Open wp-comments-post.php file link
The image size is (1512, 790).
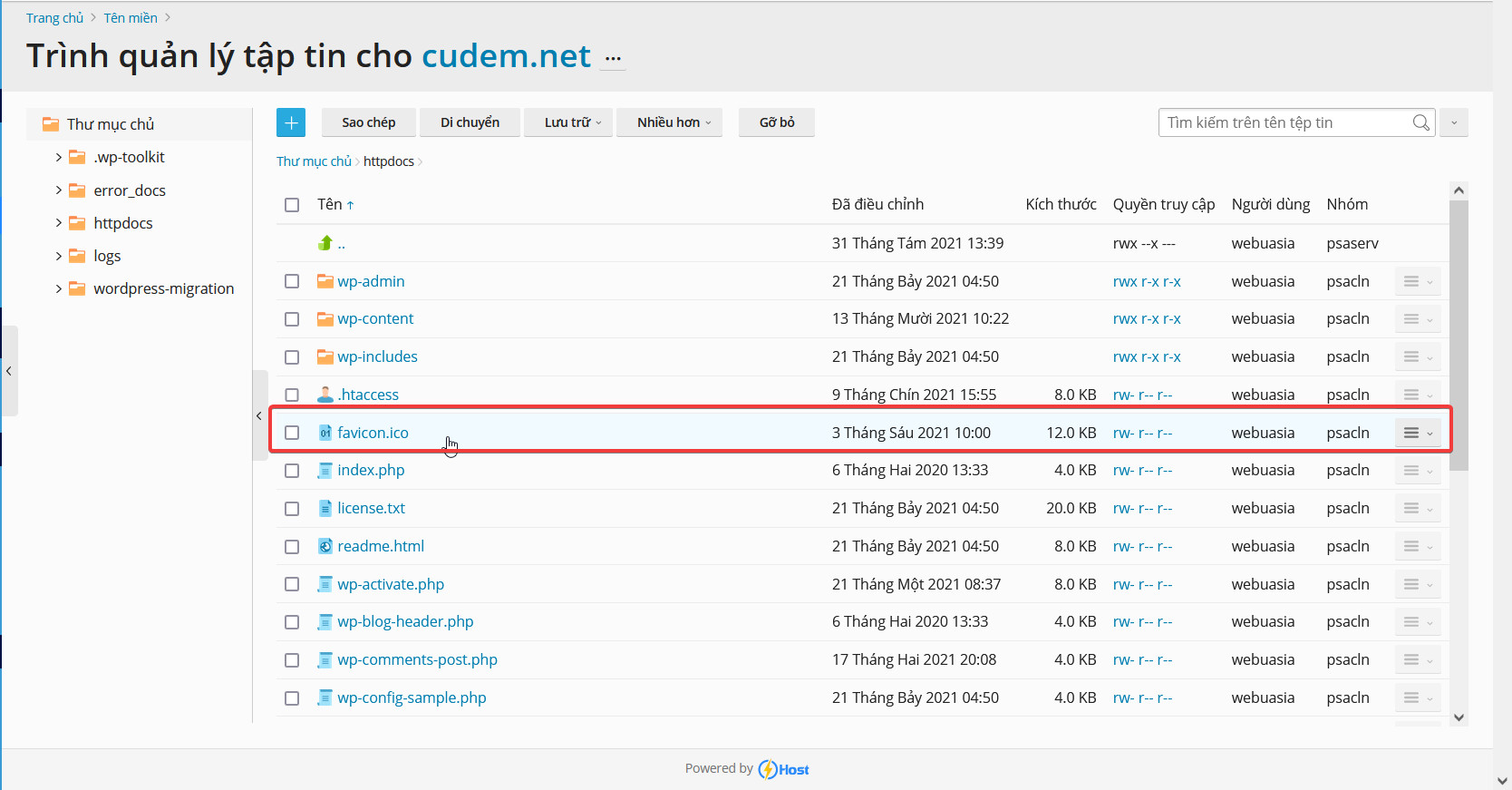tap(418, 659)
